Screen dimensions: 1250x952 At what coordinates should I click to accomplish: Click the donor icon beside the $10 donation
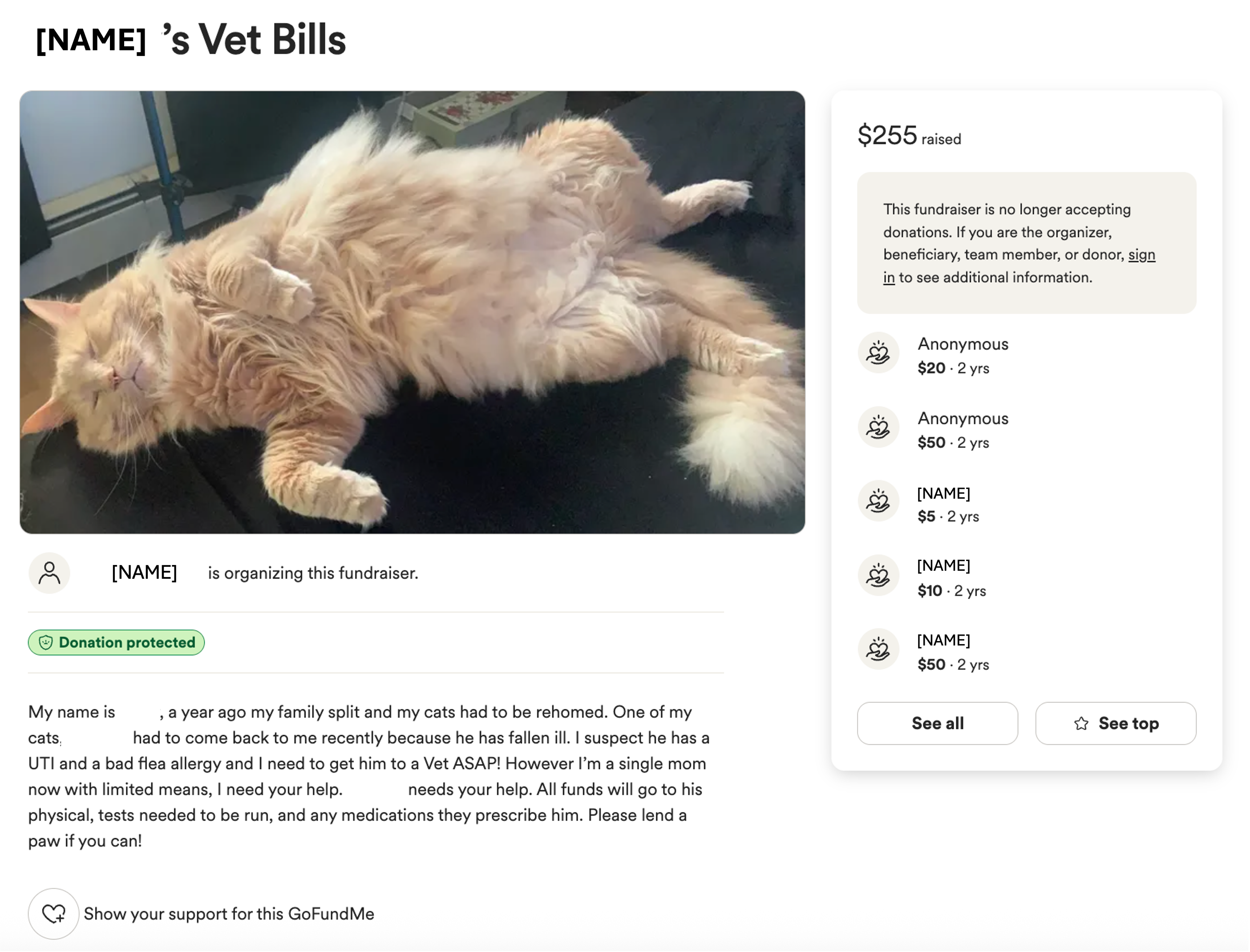tap(878, 576)
